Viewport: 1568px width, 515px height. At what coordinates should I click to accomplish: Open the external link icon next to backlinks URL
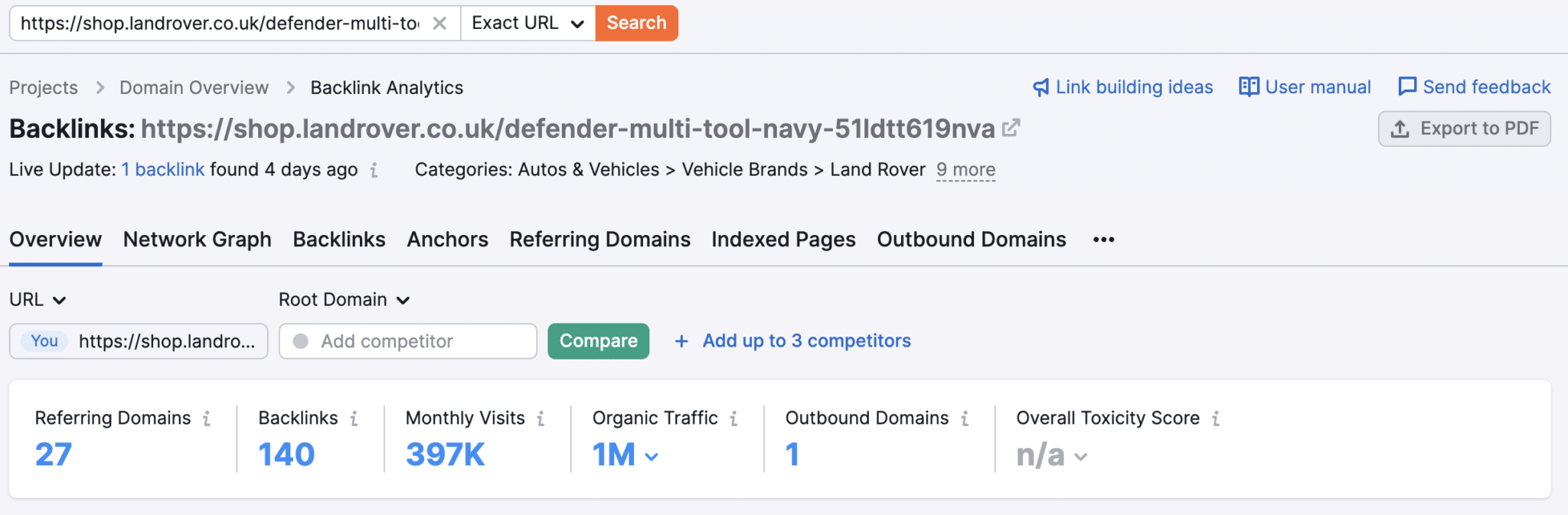1011,128
